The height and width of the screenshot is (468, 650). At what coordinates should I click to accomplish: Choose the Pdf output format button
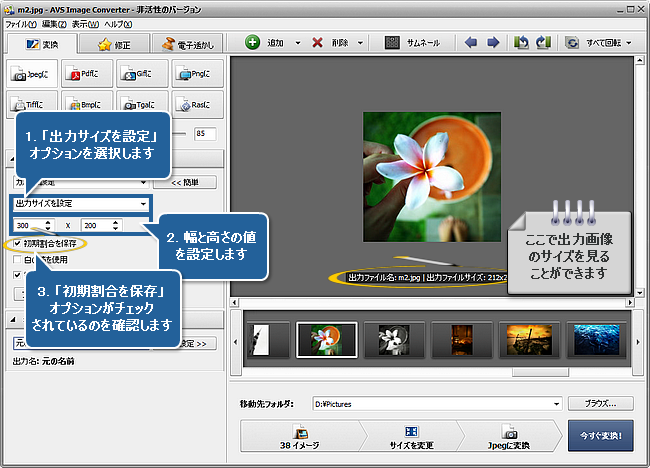point(86,73)
